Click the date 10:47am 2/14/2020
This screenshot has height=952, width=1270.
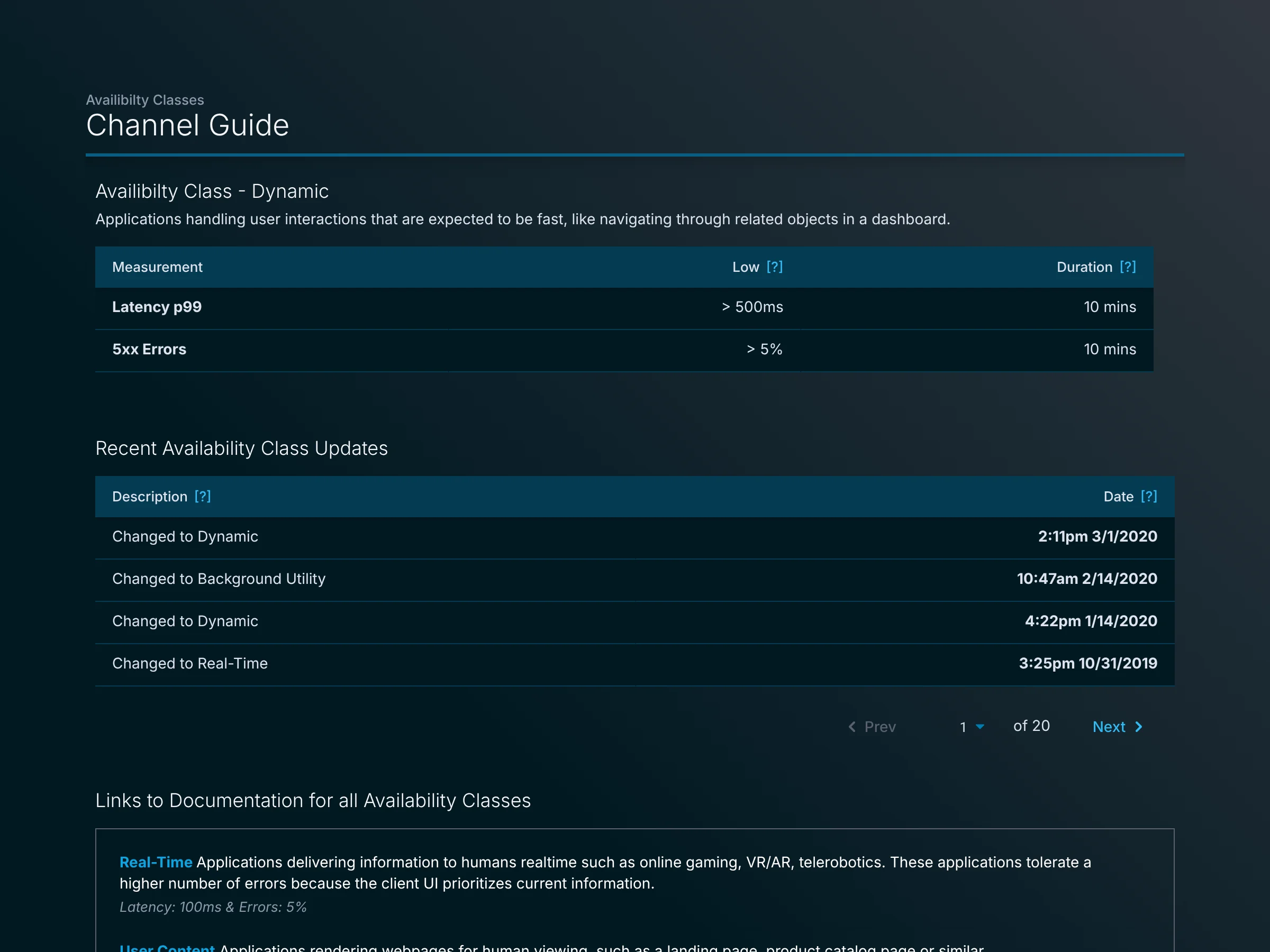click(x=1087, y=579)
